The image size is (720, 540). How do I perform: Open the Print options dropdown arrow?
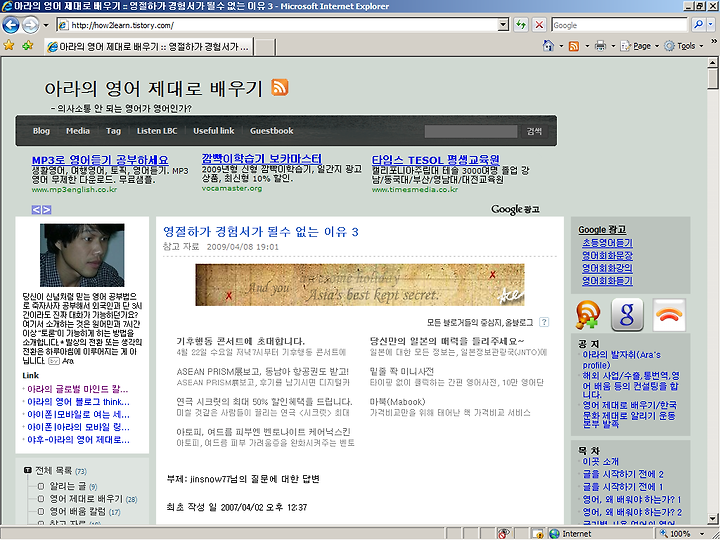(x=613, y=46)
